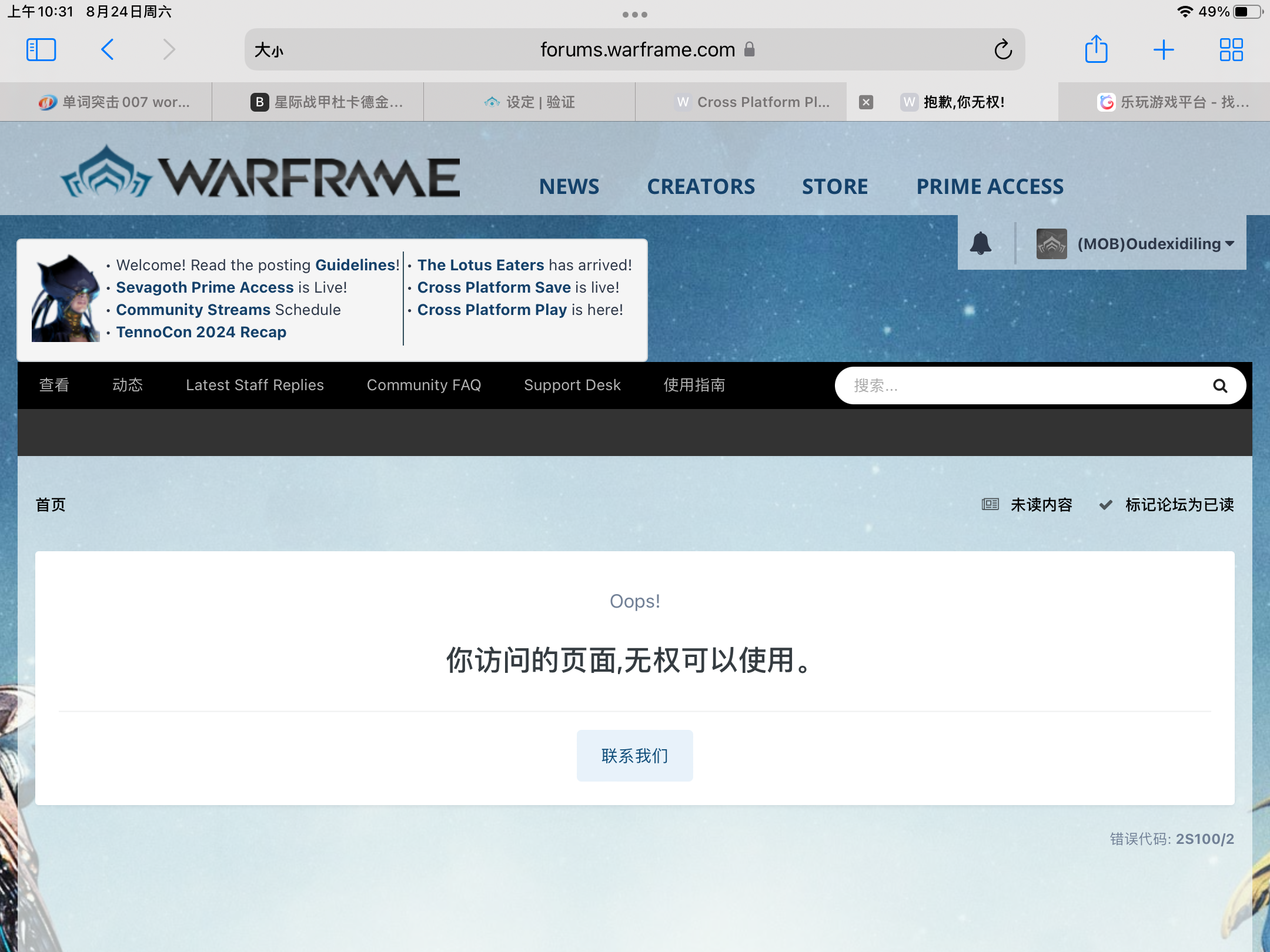The height and width of the screenshot is (952, 1270).
Task: Add a new tab with plus icon
Action: (1164, 50)
